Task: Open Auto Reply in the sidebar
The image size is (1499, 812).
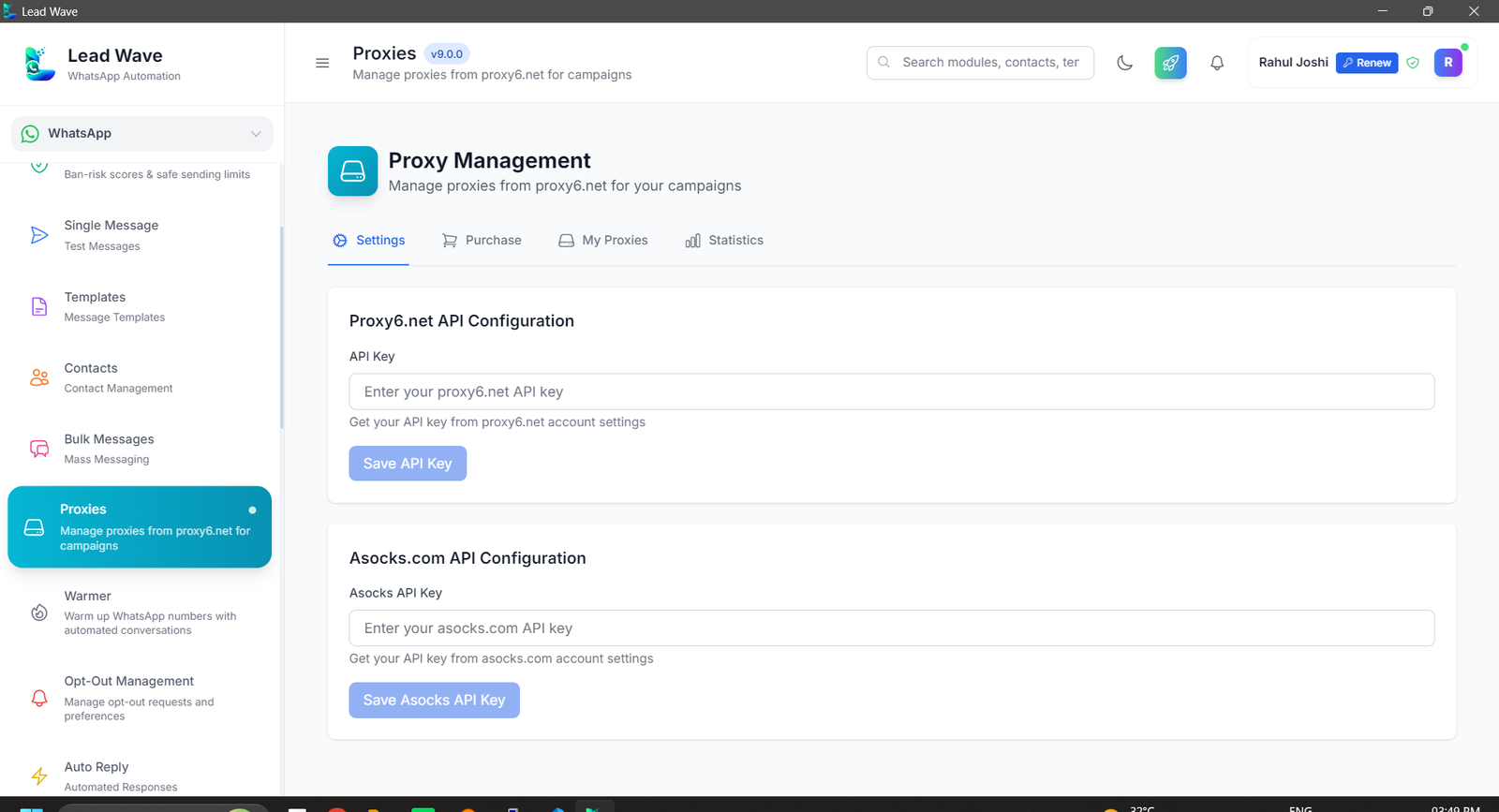Action: (x=140, y=776)
